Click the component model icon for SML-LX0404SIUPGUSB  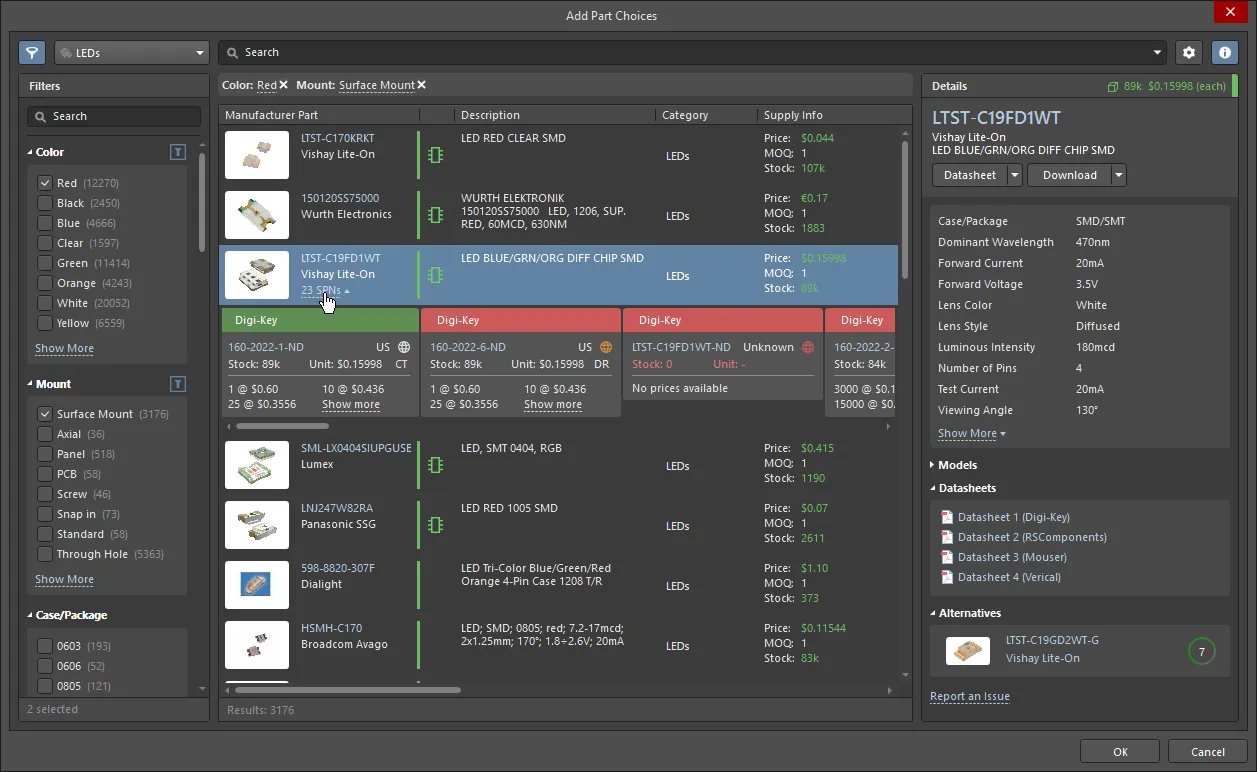coord(435,465)
